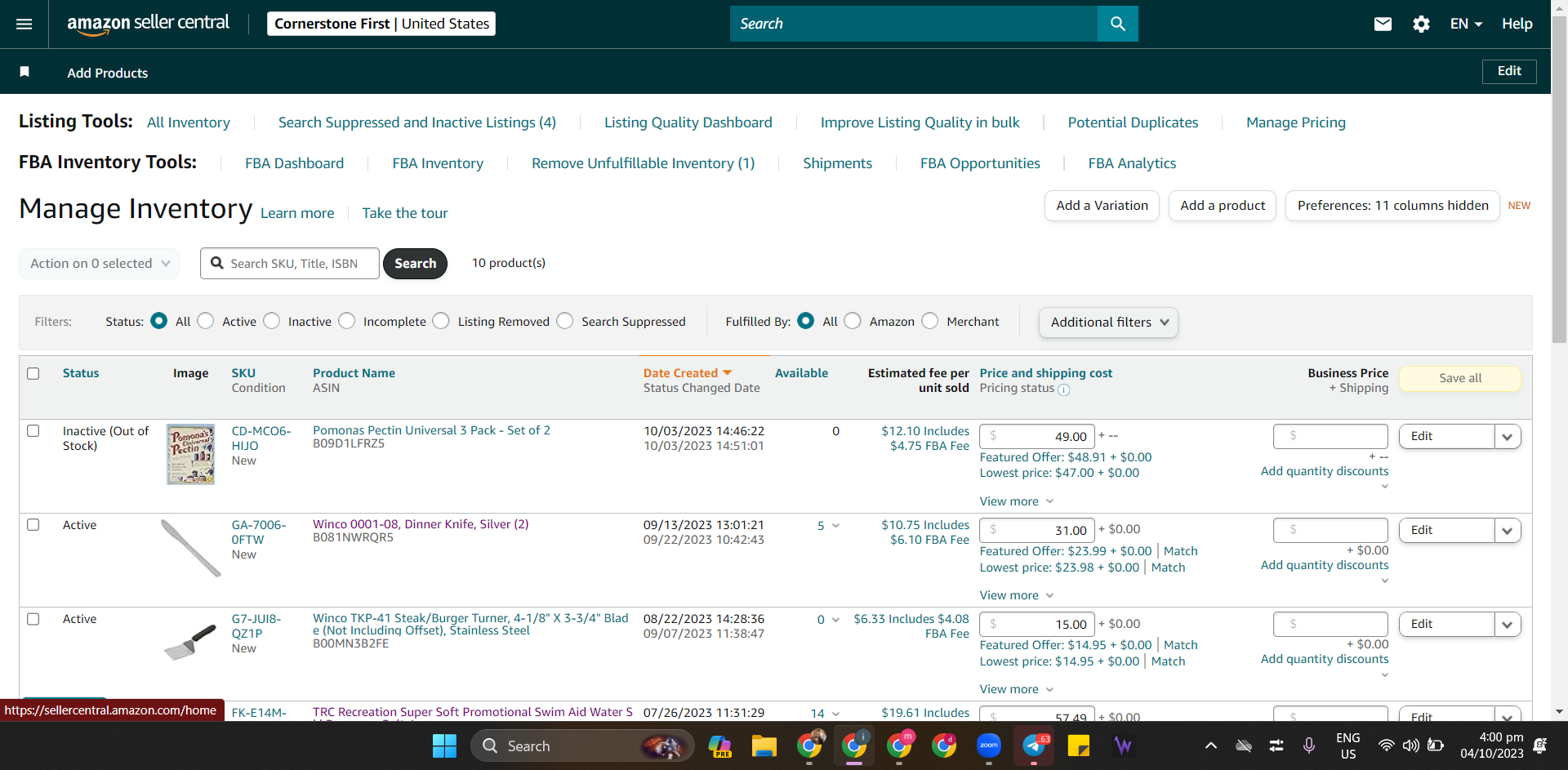Focus the Search SKU, Title, ISBN field
The image size is (1568, 770).
290,263
